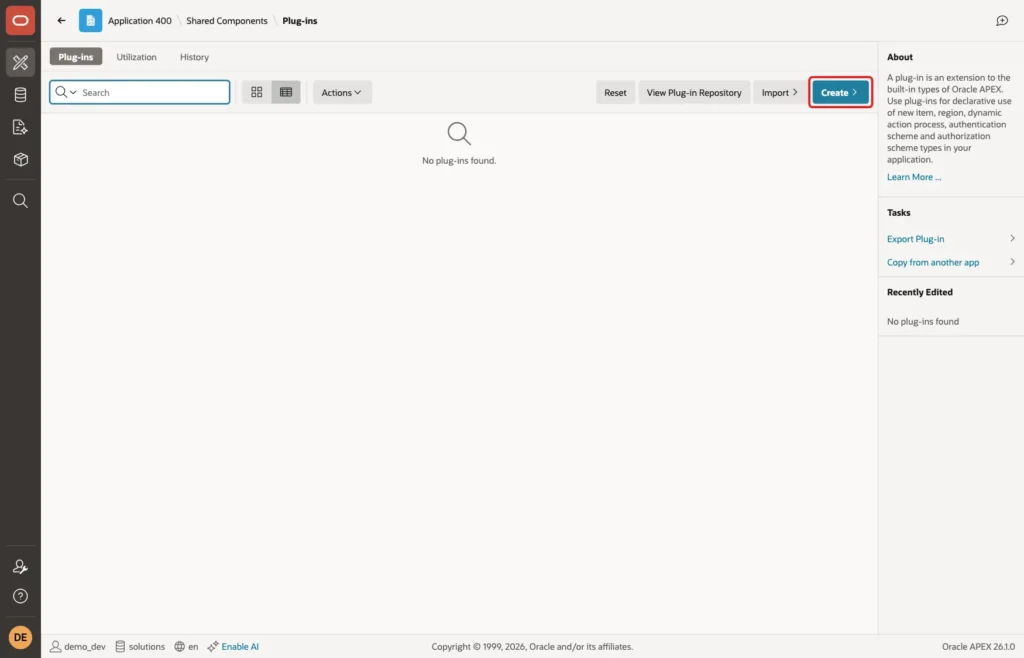Switch to the icons grid view

[x=257, y=92]
